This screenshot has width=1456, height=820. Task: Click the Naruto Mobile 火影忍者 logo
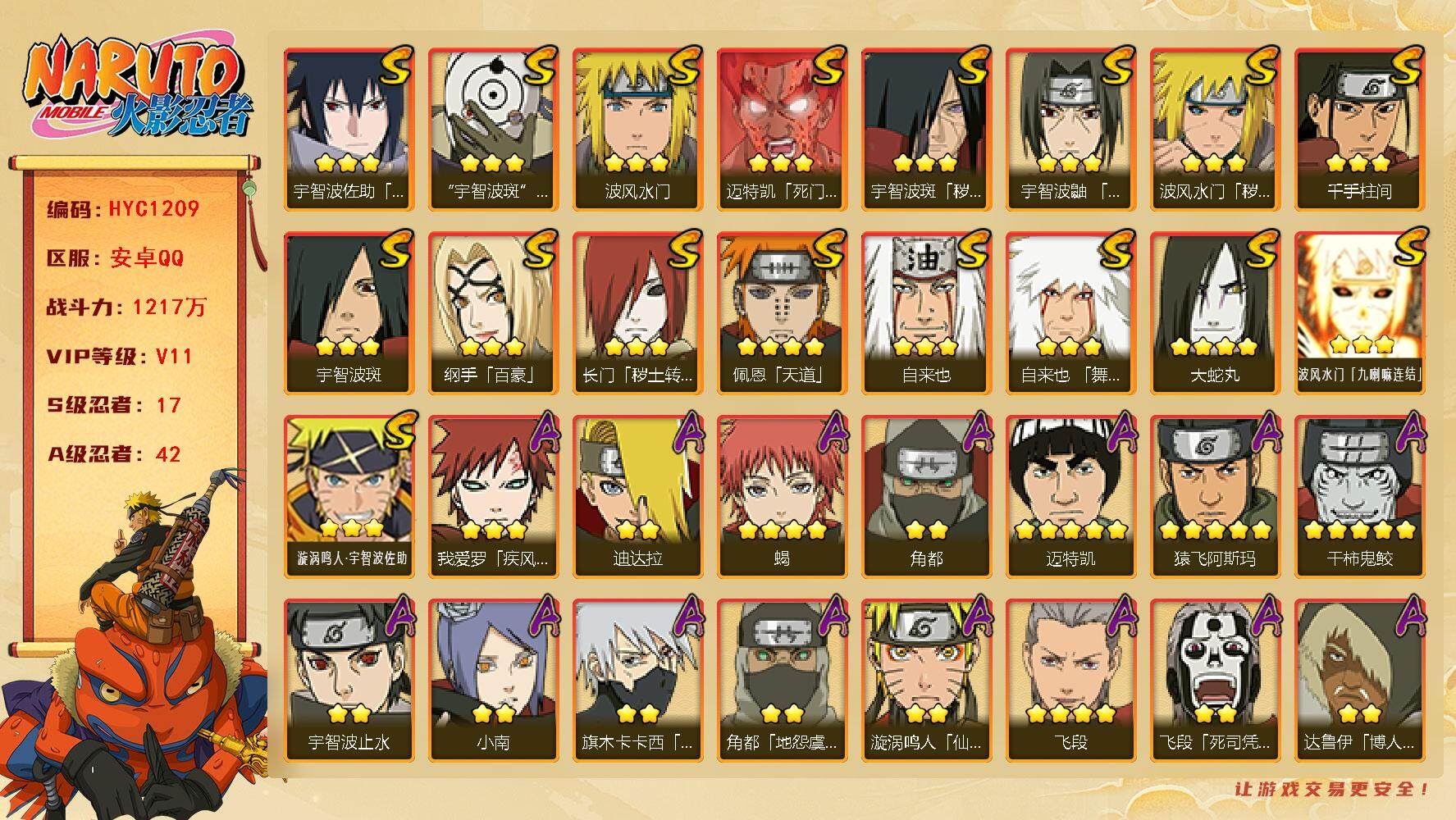tap(137, 89)
